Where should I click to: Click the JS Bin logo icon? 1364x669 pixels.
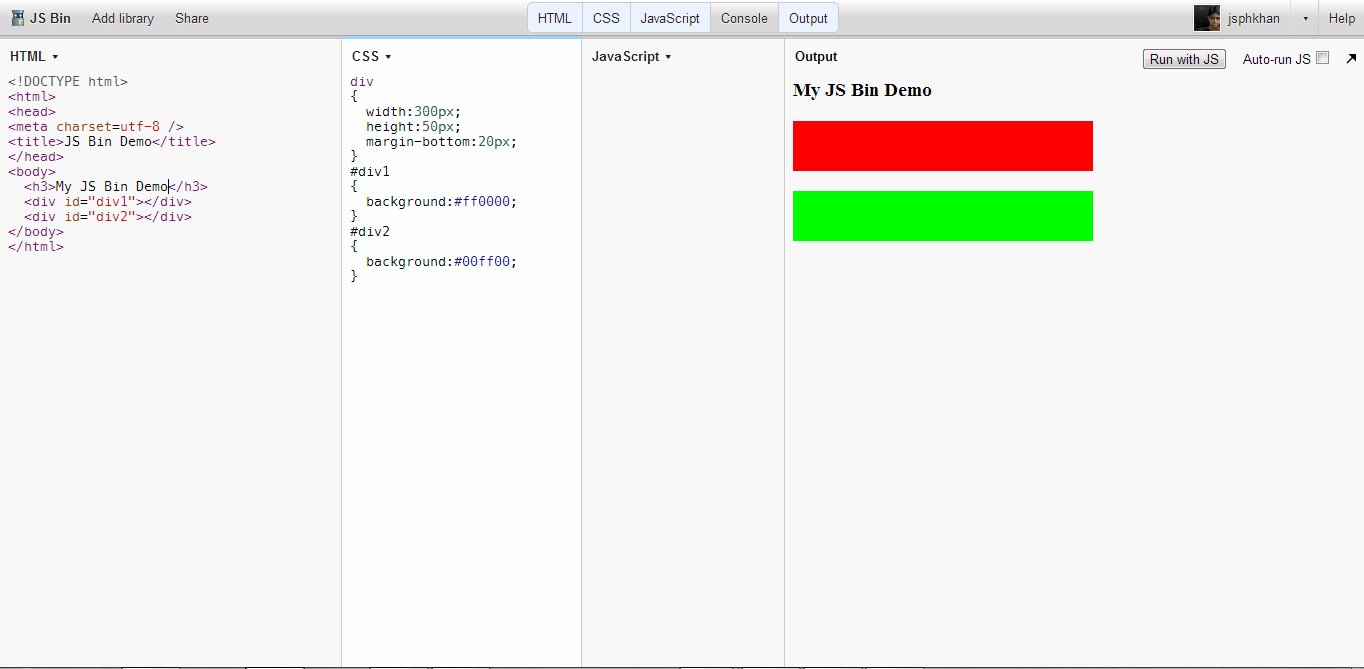(x=18, y=18)
